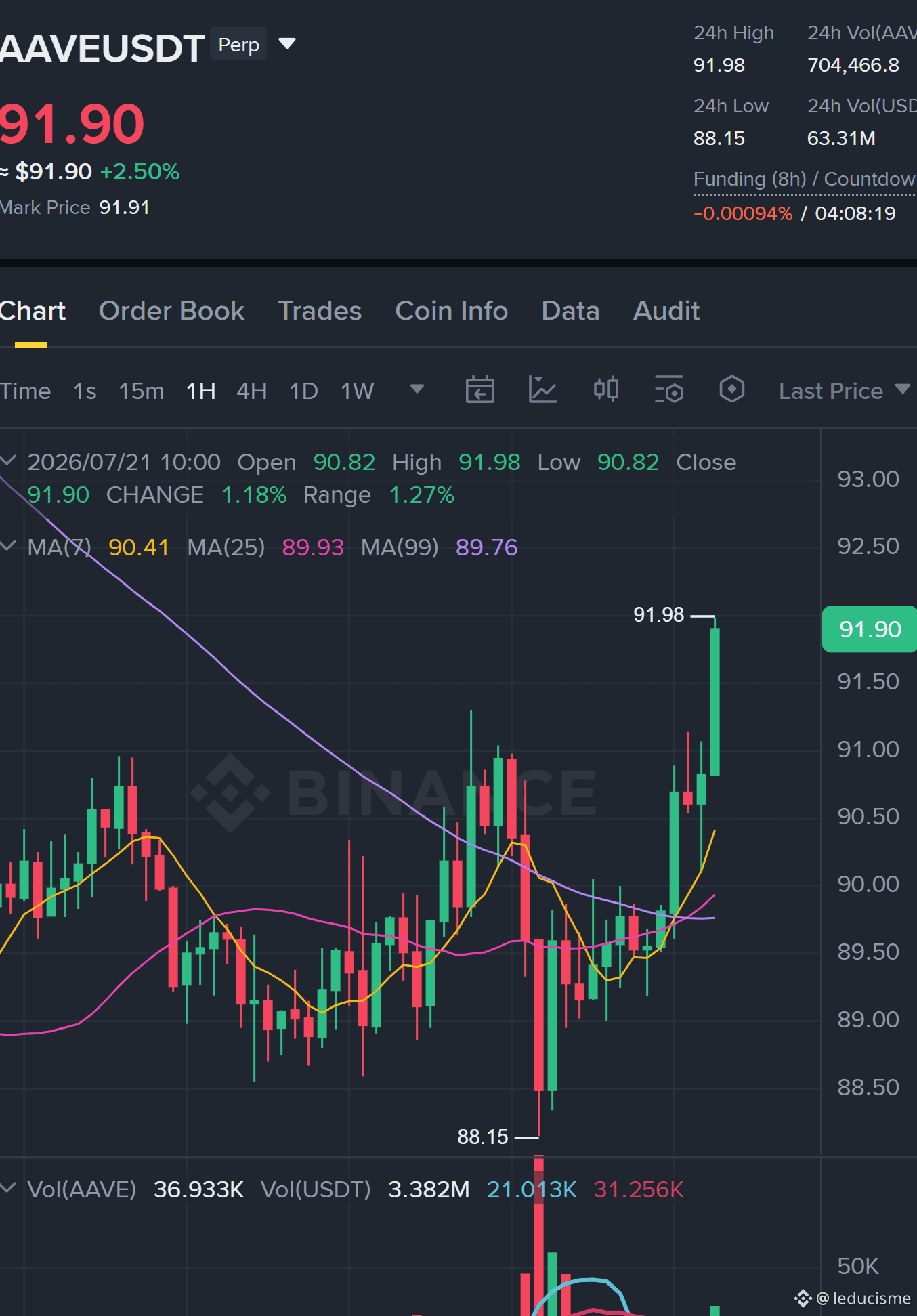Click the MA(99) value 89.76

[x=486, y=547]
